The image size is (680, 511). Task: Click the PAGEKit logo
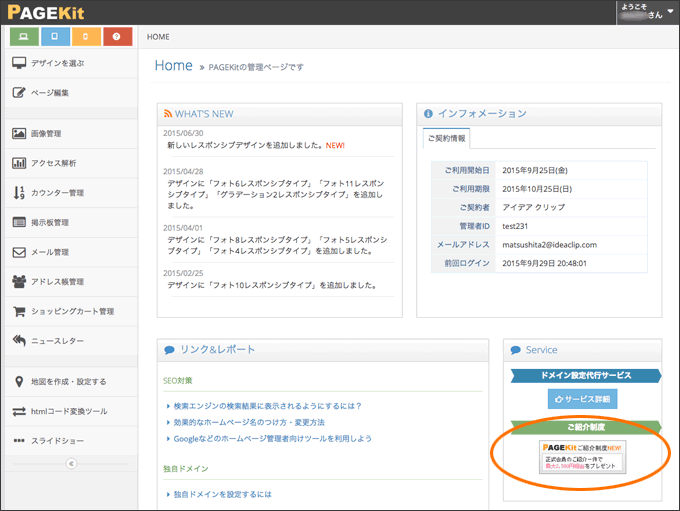point(46,12)
